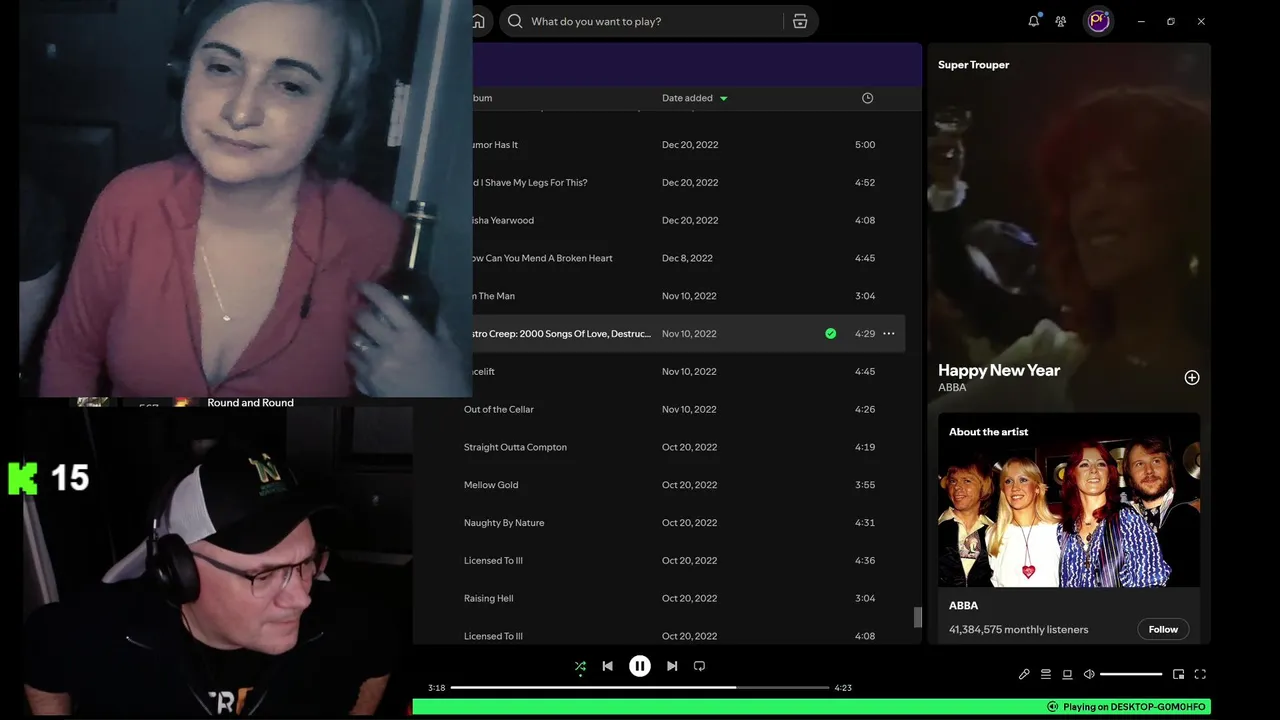Open the miniplayer
This screenshot has height=720, width=1280.
1178,674
